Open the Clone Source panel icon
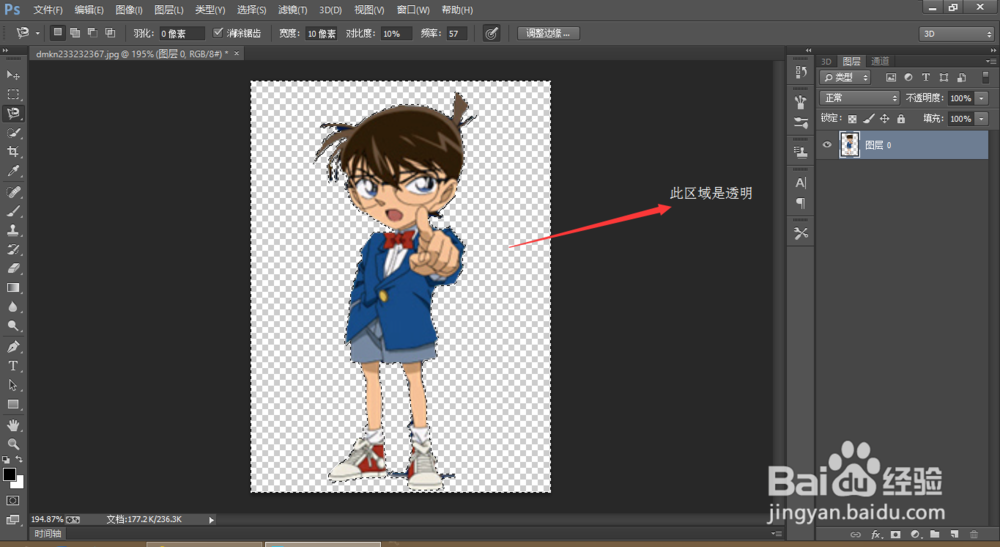1000x547 pixels. (801, 152)
